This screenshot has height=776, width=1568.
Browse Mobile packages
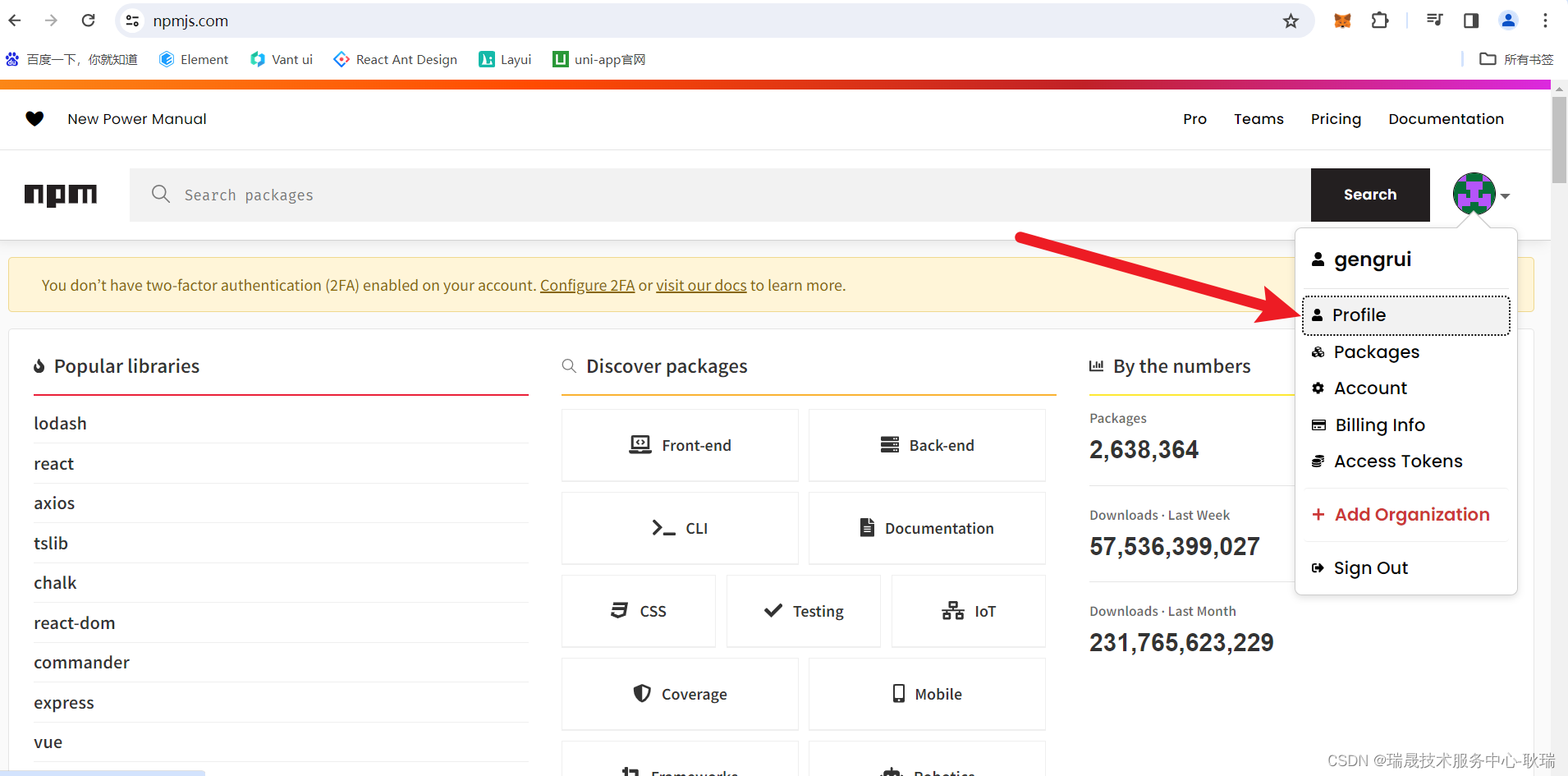click(x=927, y=694)
